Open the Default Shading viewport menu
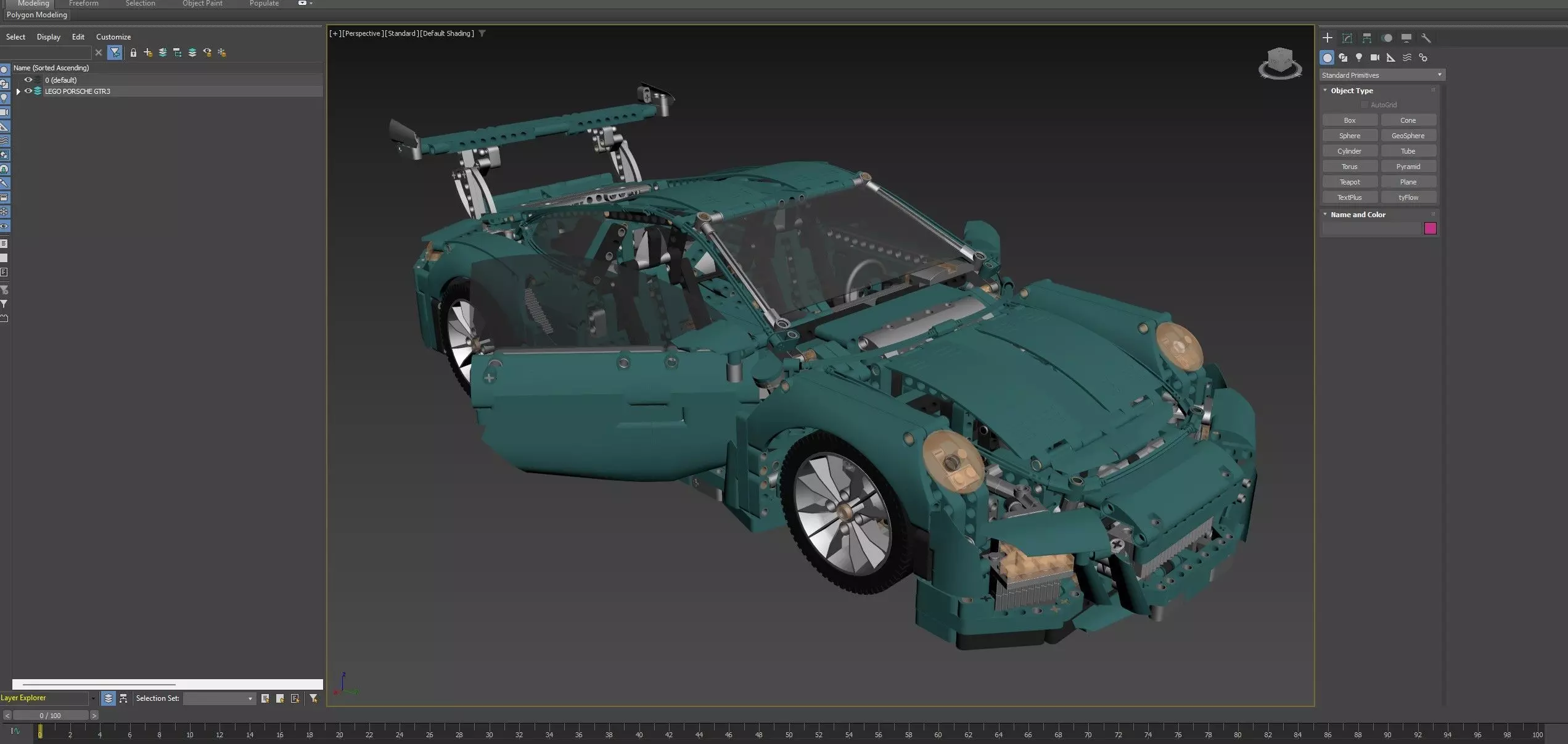 (x=447, y=33)
